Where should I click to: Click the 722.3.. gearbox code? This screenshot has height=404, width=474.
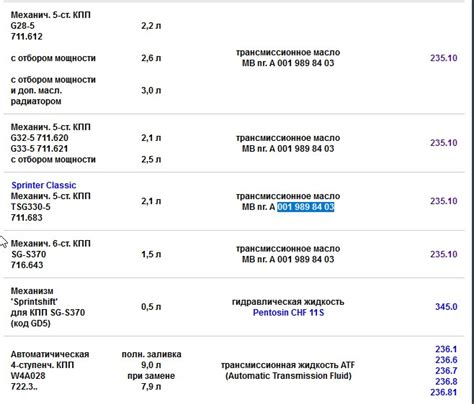[24, 387]
